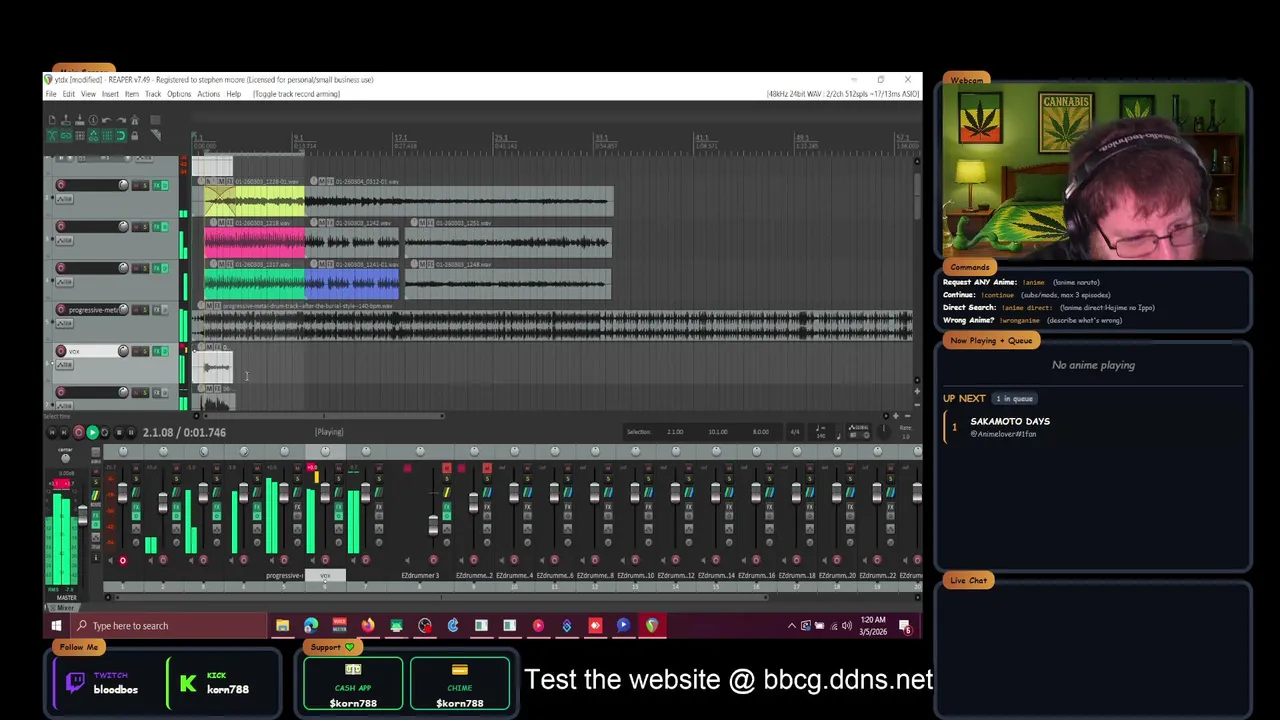Click the 9.1 mark on the timeline ruler
Image resolution: width=1280 pixels, height=720 pixels.
[298, 137]
